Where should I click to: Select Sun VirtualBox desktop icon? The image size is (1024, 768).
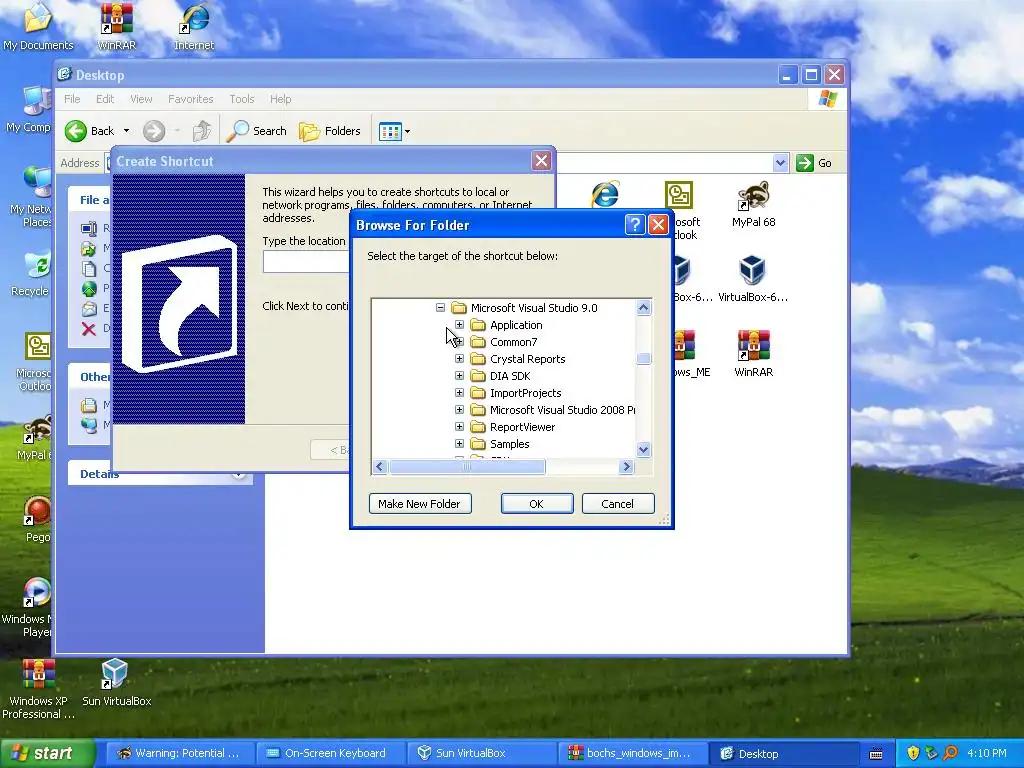point(116,682)
